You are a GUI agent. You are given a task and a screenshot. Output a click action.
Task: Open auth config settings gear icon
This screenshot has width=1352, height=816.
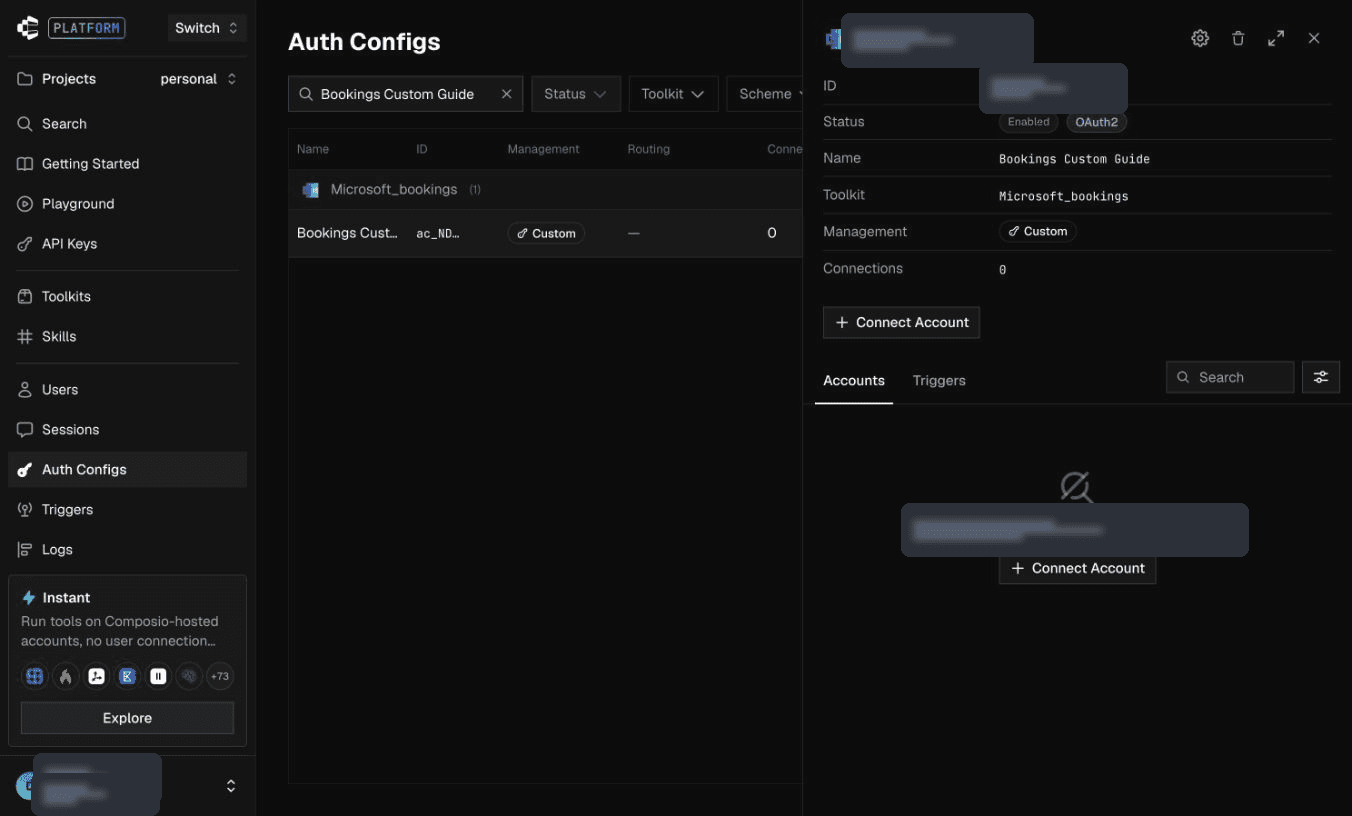point(1200,38)
